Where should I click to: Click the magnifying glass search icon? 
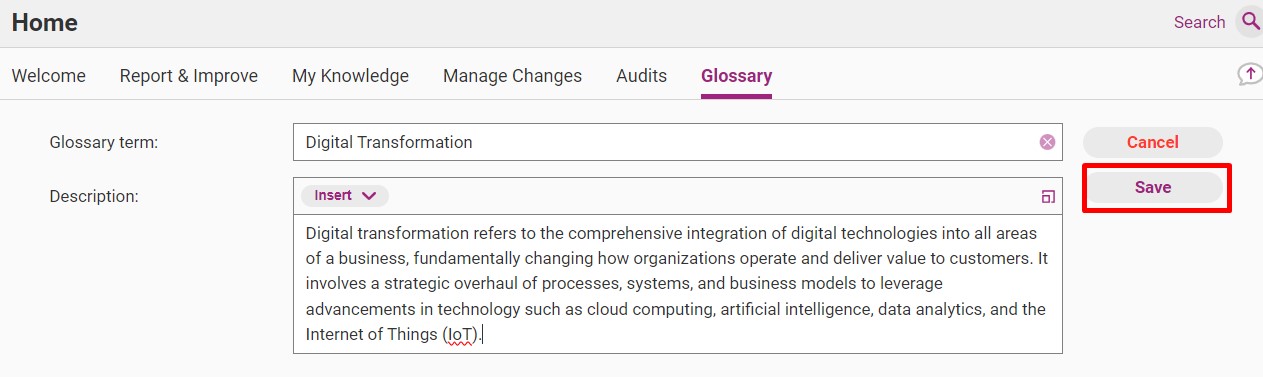1250,21
